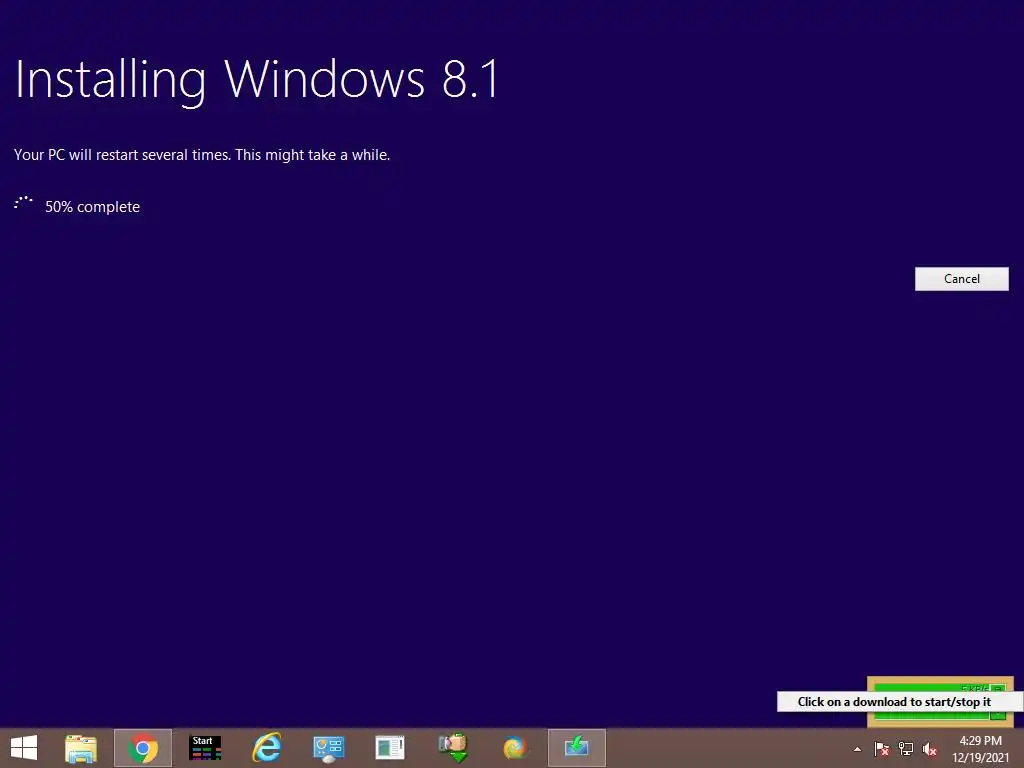This screenshot has height=768, width=1024.
Task: Open the download manager icon with green arrow
Action: coord(453,748)
